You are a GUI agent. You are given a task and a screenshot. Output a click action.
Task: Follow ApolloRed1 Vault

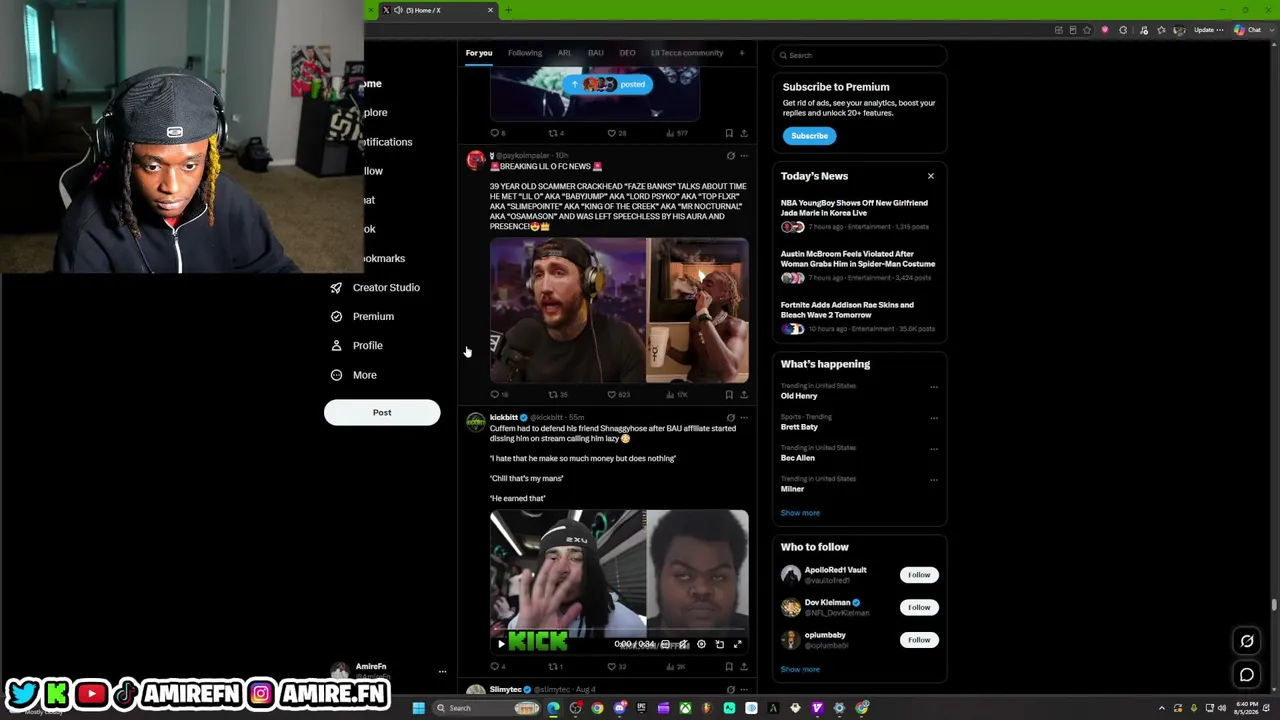tap(919, 575)
